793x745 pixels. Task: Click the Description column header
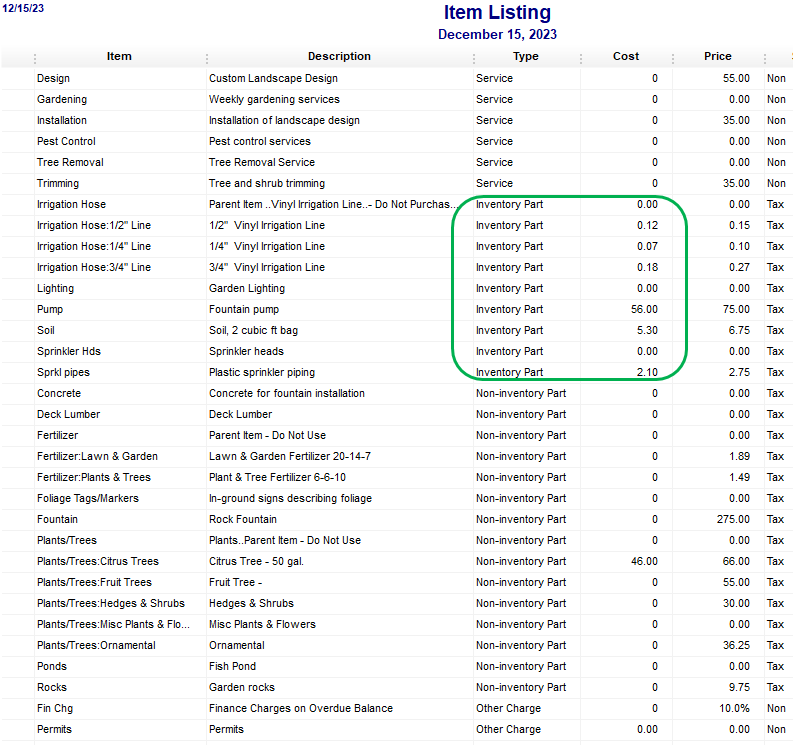(x=339, y=56)
